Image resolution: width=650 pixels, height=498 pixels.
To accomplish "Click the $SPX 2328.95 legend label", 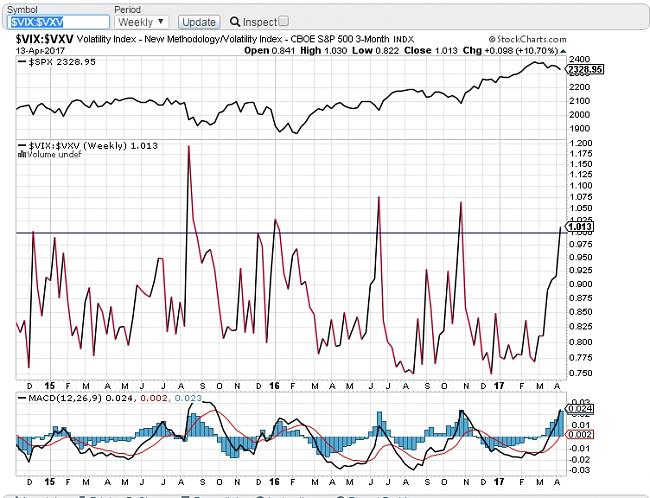I will [58, 62].
